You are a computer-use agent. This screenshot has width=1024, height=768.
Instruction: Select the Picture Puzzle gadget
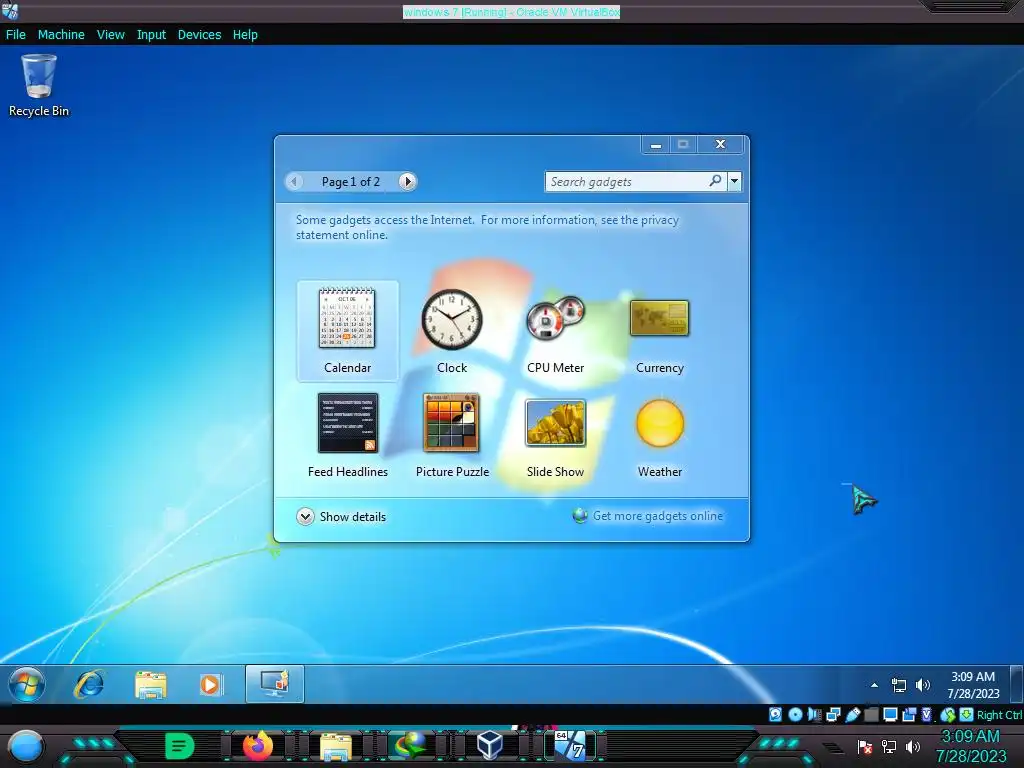[x=452, y=435]
